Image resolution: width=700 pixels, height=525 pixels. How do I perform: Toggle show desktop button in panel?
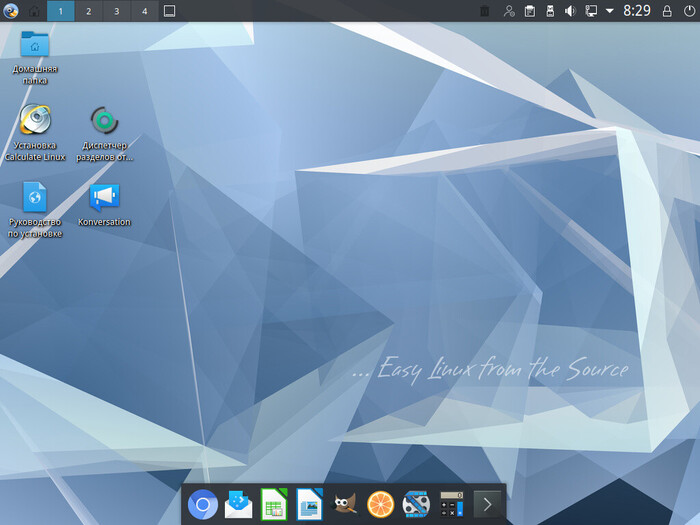pos(169,11)
